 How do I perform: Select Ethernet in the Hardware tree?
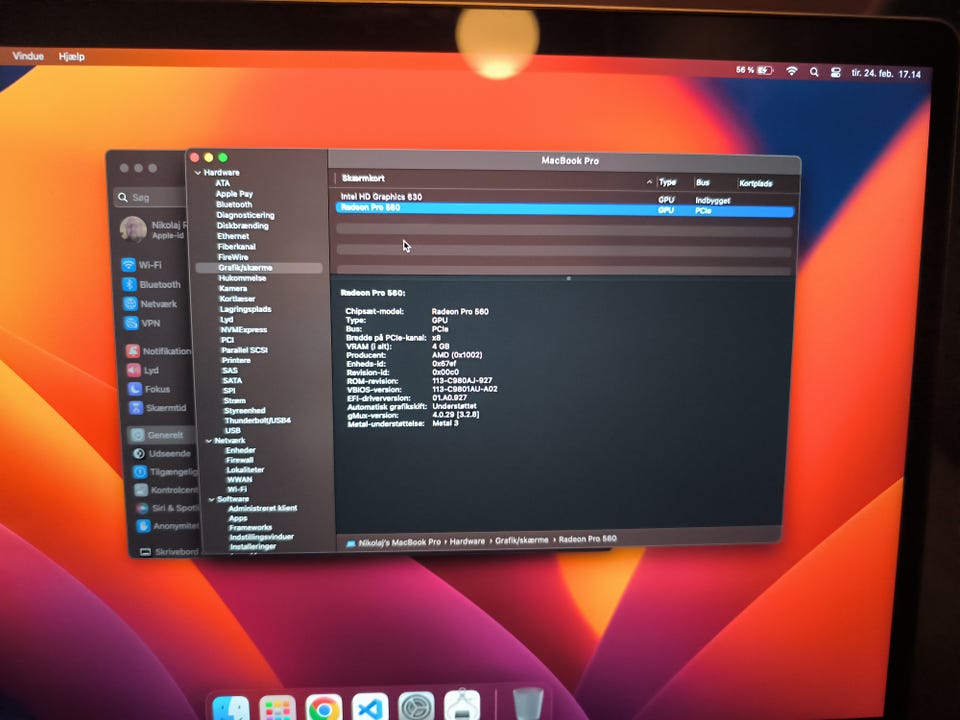click(x=233, y=236)
